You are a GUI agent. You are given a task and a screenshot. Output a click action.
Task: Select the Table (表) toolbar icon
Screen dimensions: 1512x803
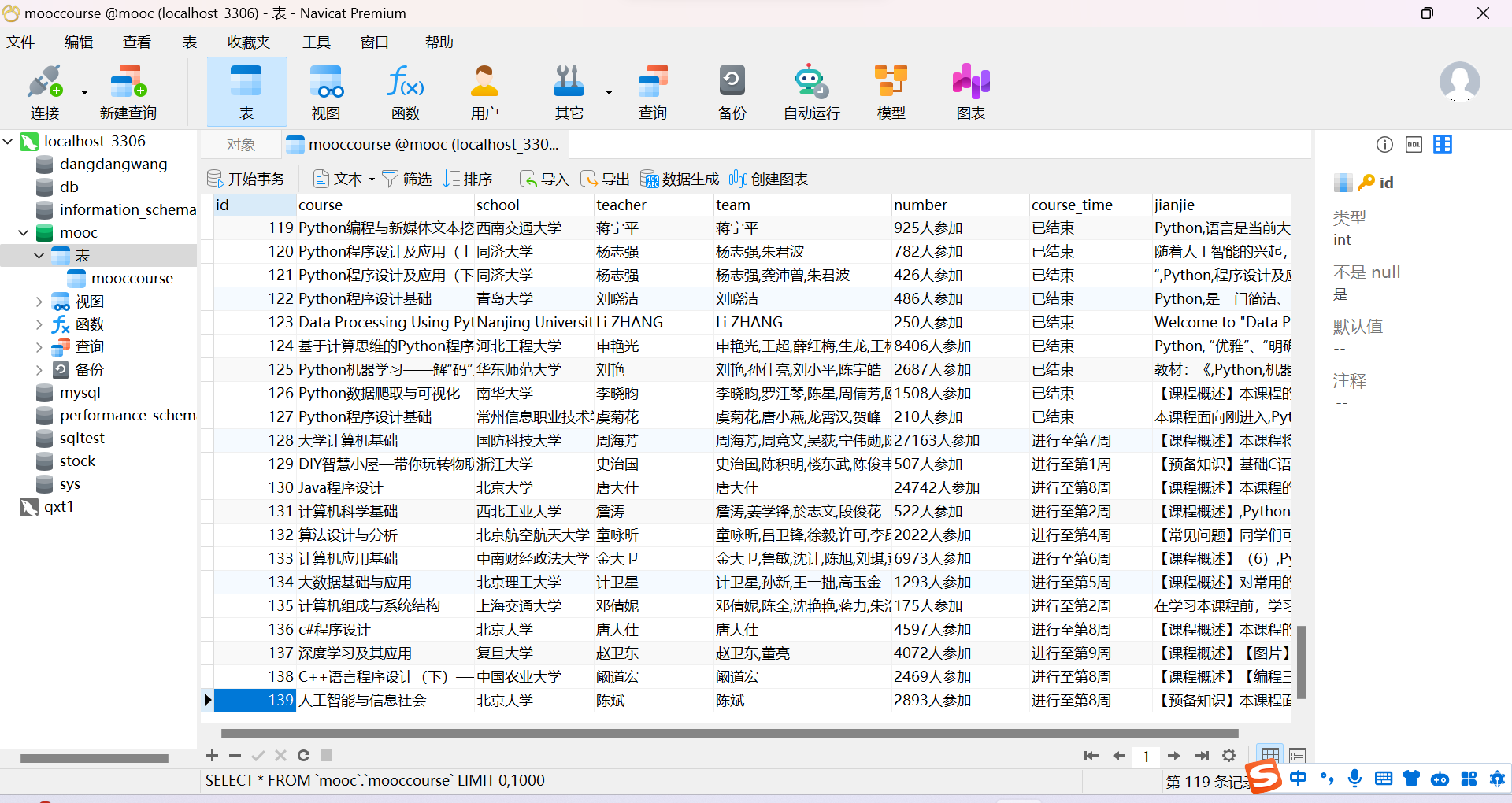point(246,92)
